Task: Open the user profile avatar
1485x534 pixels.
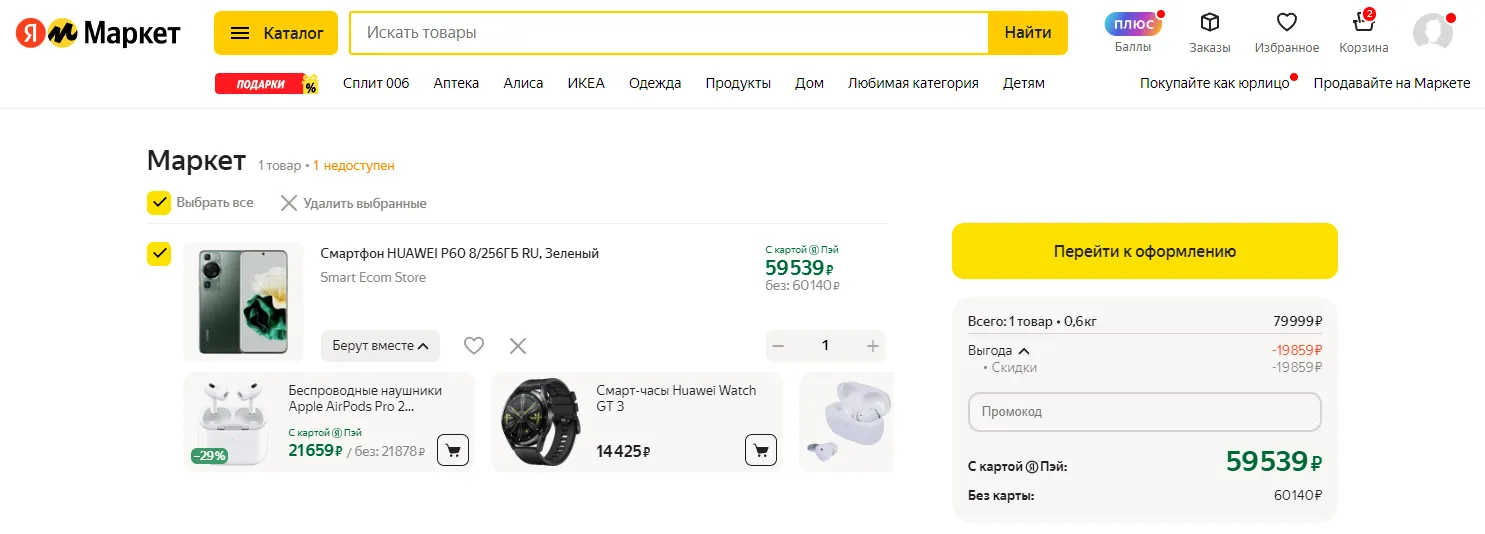Action: 1432,32
